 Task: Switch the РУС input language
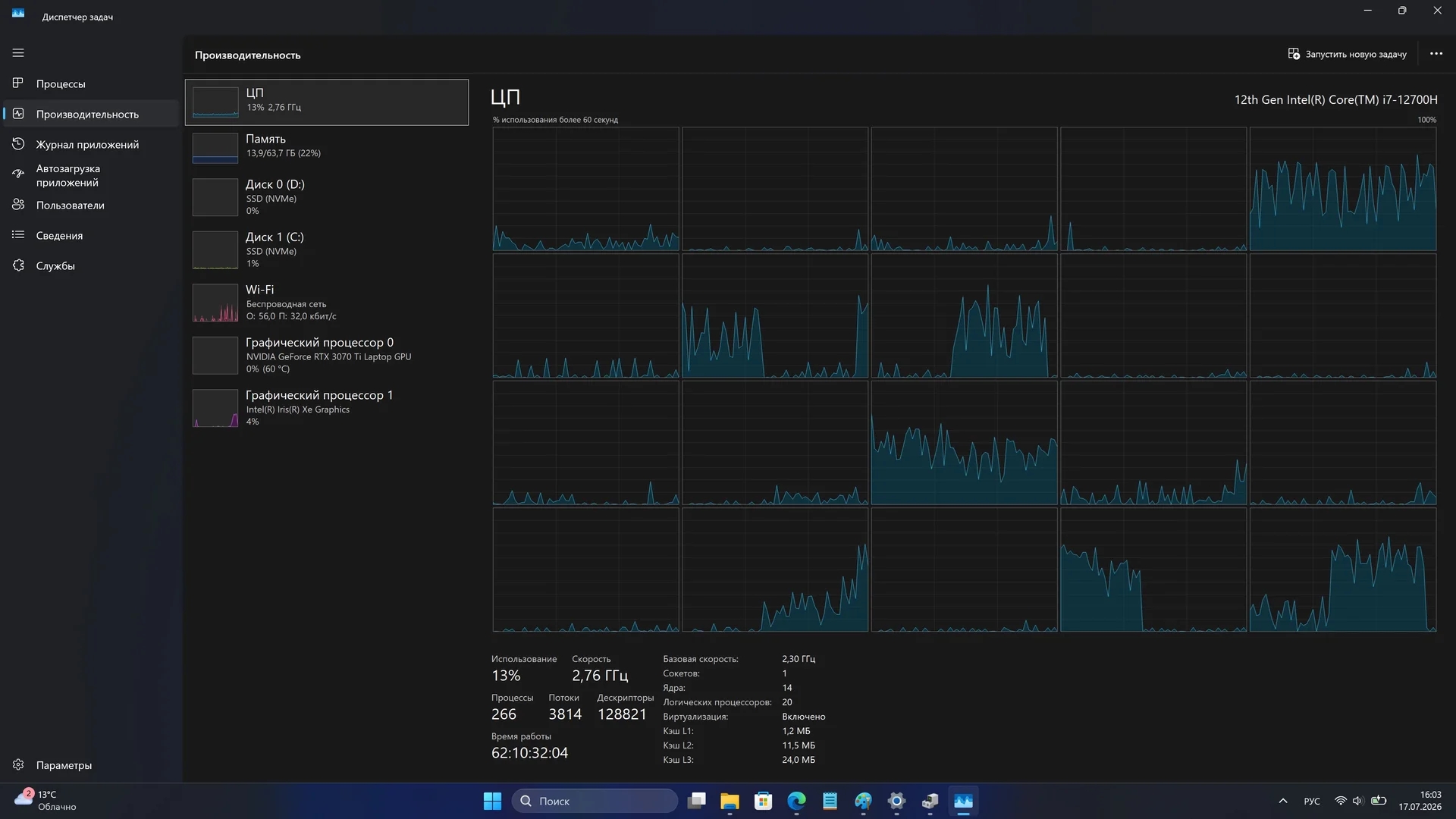[1312, 801]
